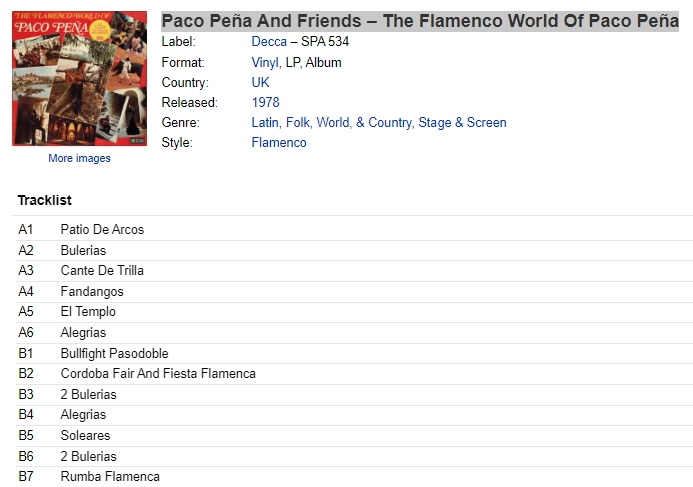Browse the Latin genre link
Screen dimensions: 693x487
(265, 122)
